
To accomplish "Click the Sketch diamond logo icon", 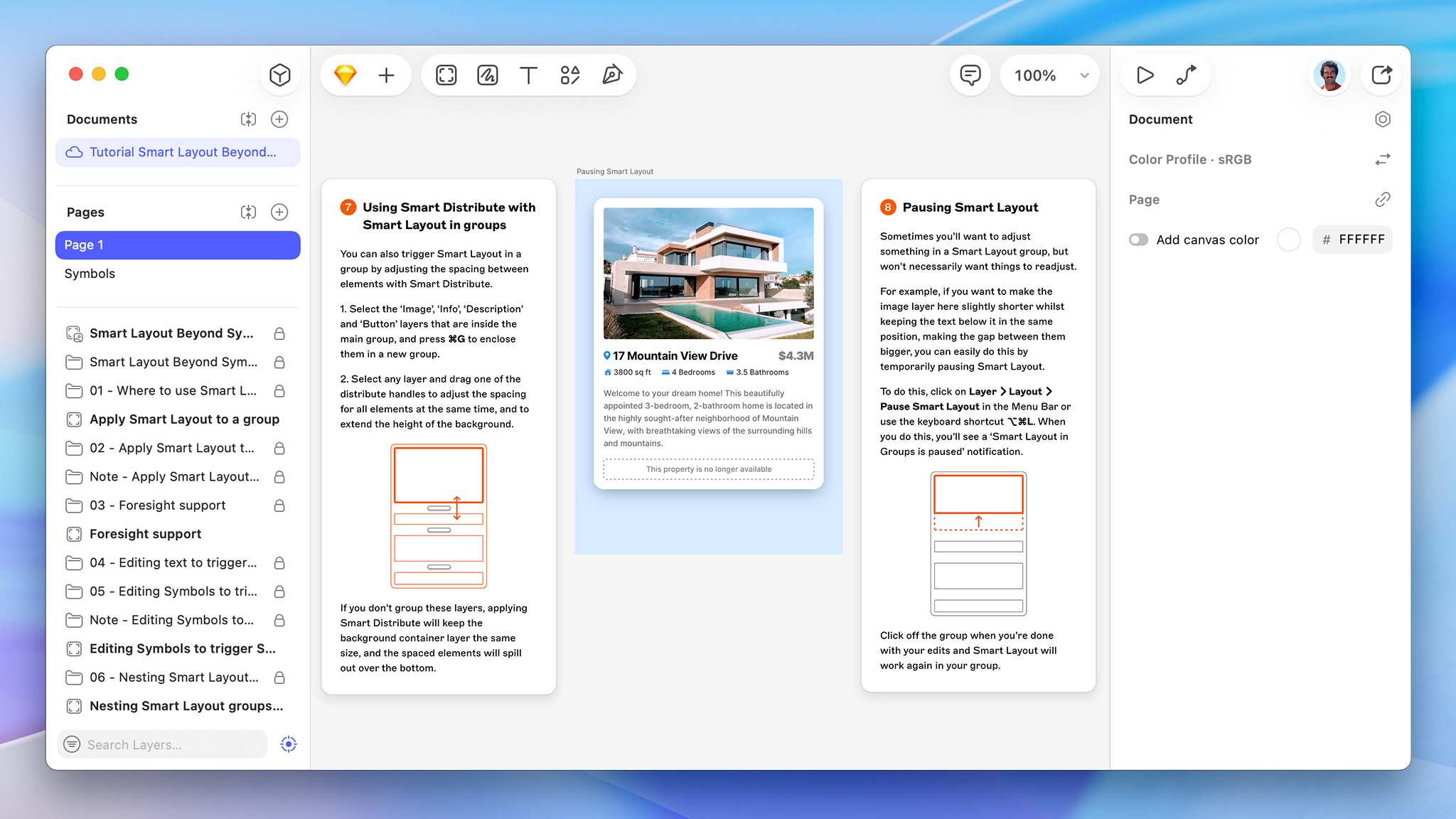I will pos(346,75).
